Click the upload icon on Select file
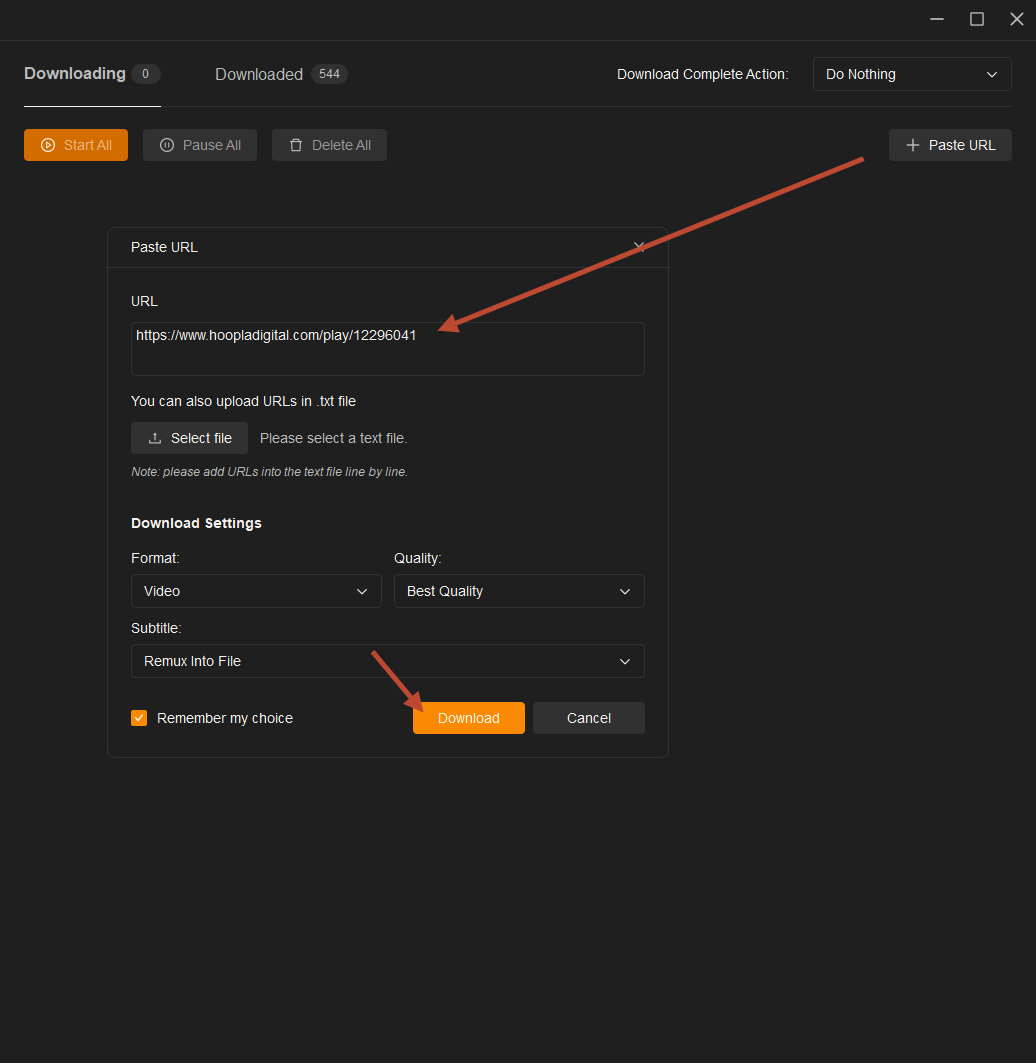Image resolution: width=1036 pixels, height=1063 pixels. pos(155,438)
